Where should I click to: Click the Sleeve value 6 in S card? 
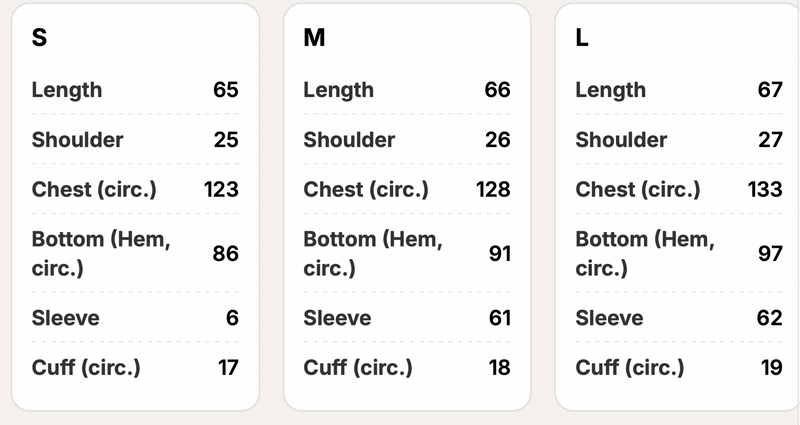click(x=232, y=318)
